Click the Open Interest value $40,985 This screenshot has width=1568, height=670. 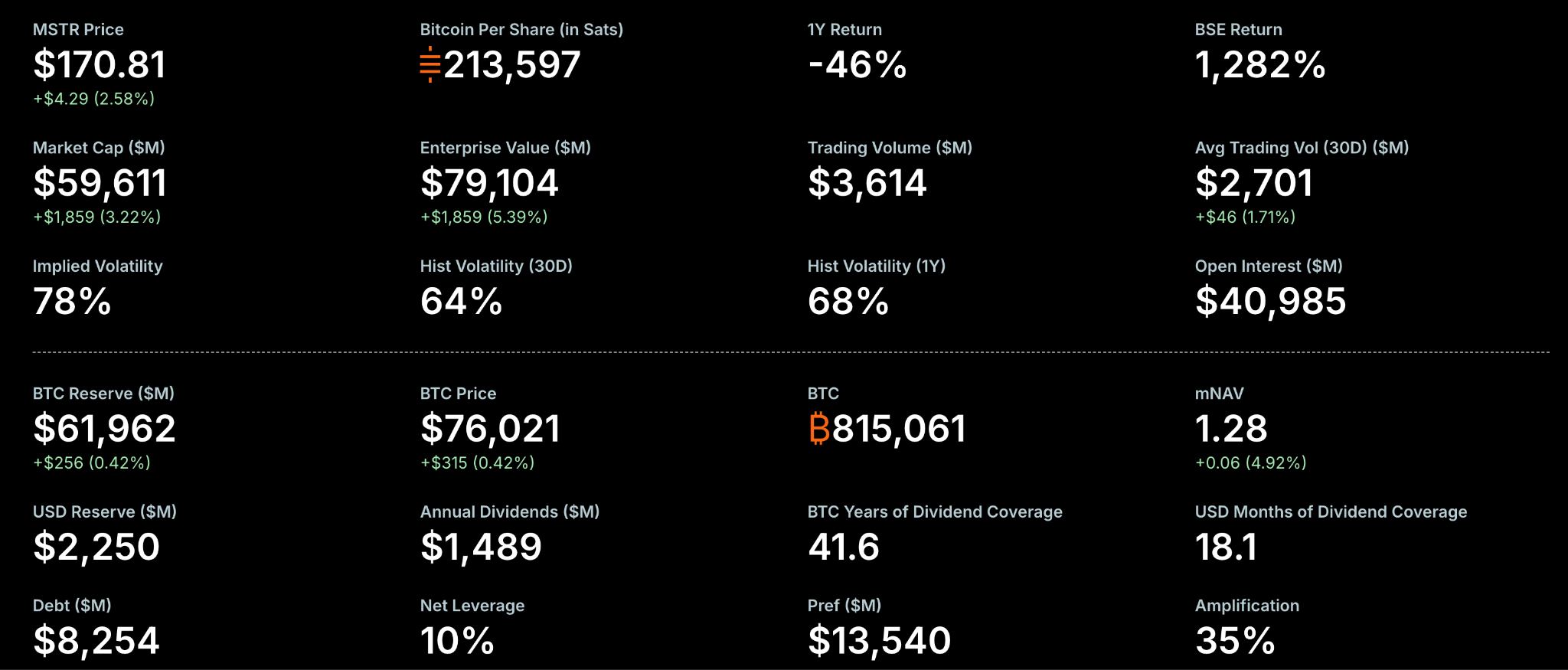click(x=1270, y=302)
